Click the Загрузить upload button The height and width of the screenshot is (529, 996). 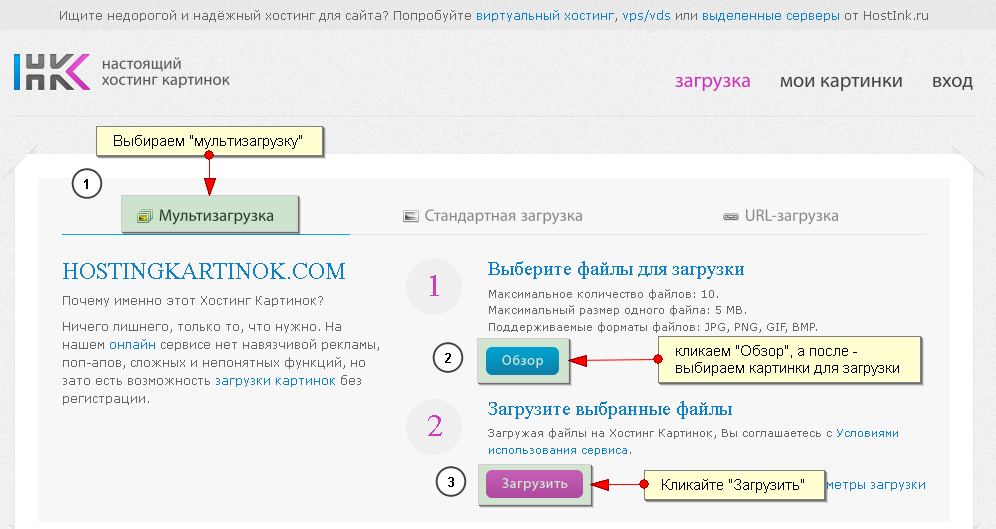coord(534,484)
